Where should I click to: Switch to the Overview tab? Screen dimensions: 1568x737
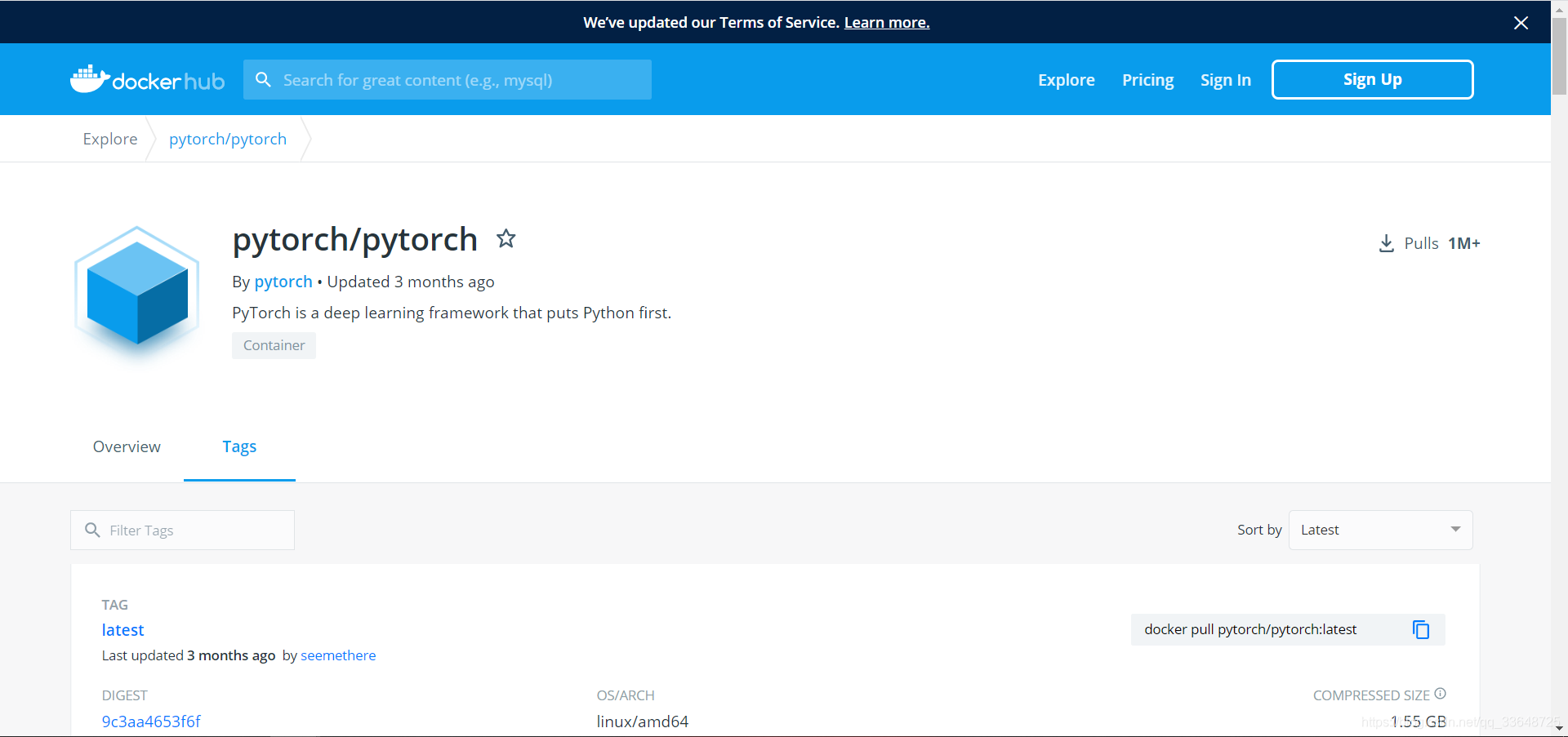coord(127,446)
